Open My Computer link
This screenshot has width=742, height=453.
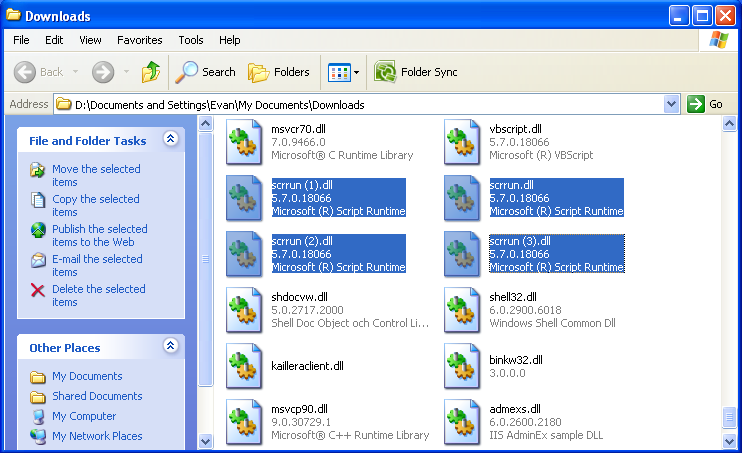(x=84, y=416)
